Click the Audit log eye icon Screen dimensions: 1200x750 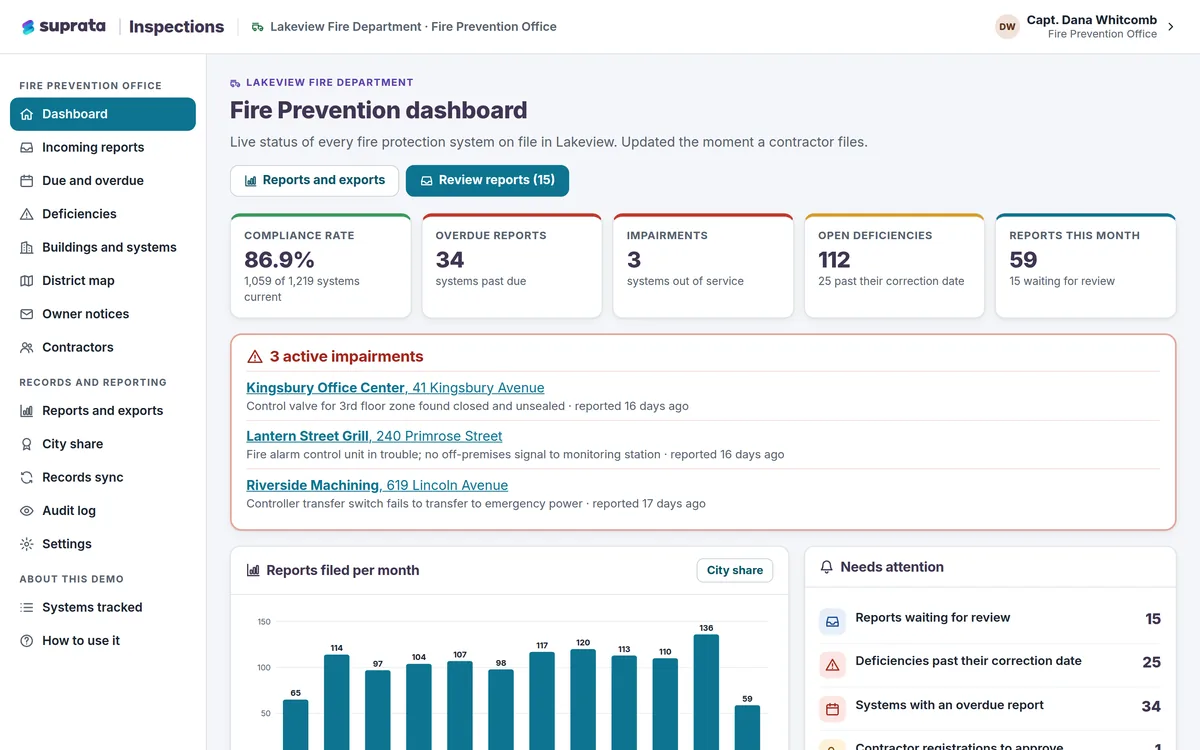coord(27,511)
